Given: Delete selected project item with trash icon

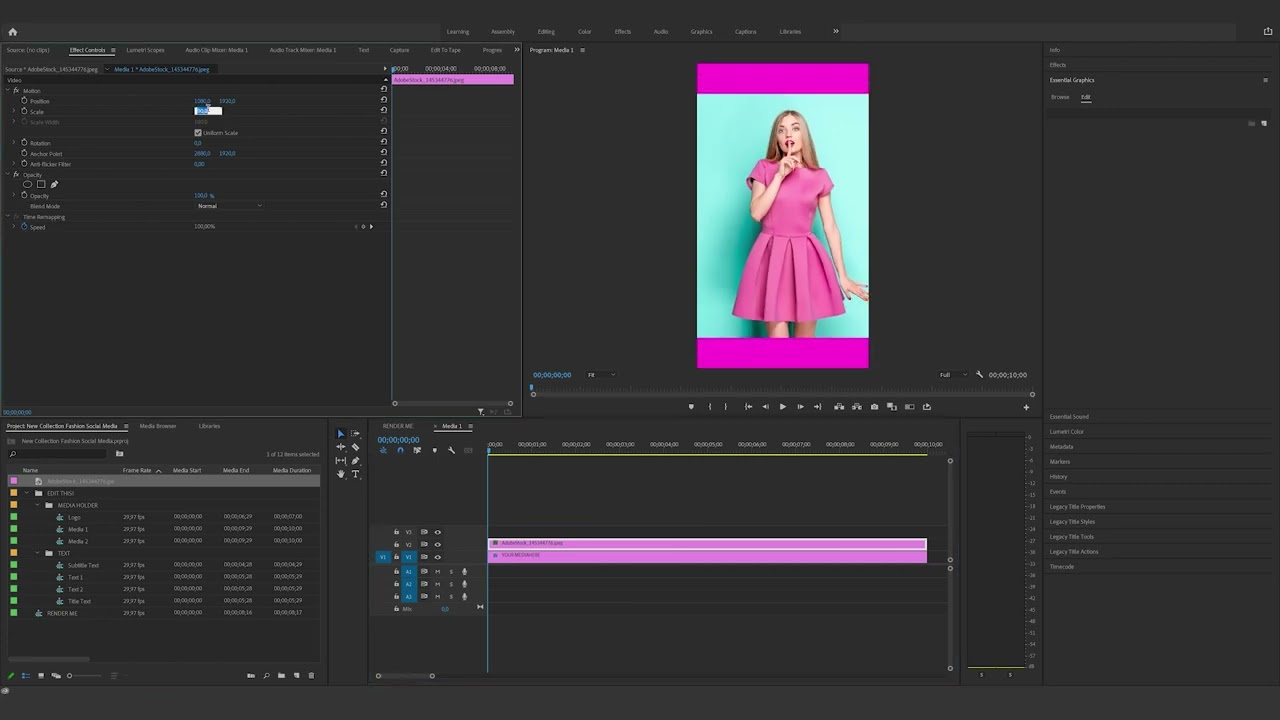Looking at the screenshot, I should (311, 676).
